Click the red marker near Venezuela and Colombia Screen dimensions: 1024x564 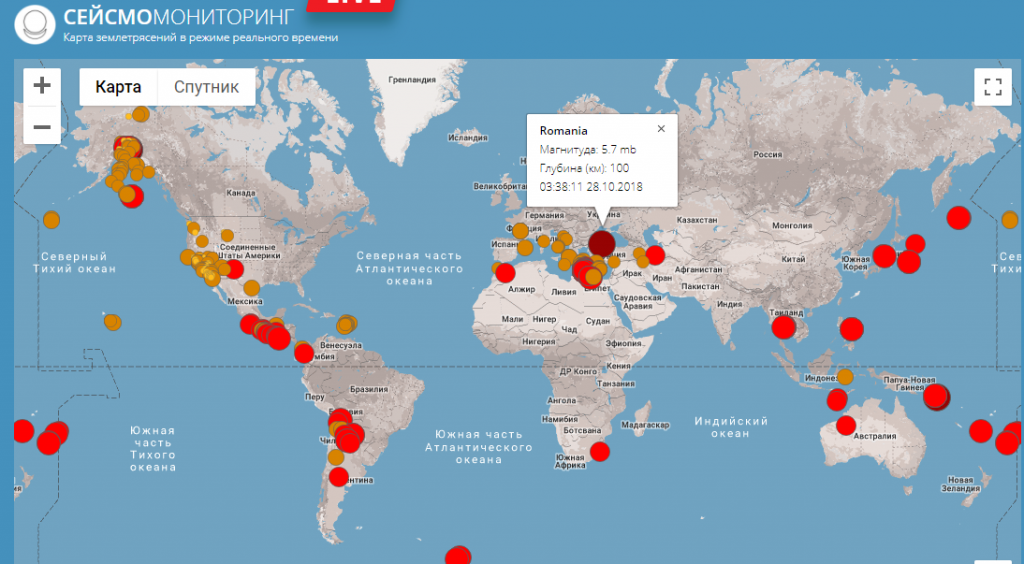304,353
